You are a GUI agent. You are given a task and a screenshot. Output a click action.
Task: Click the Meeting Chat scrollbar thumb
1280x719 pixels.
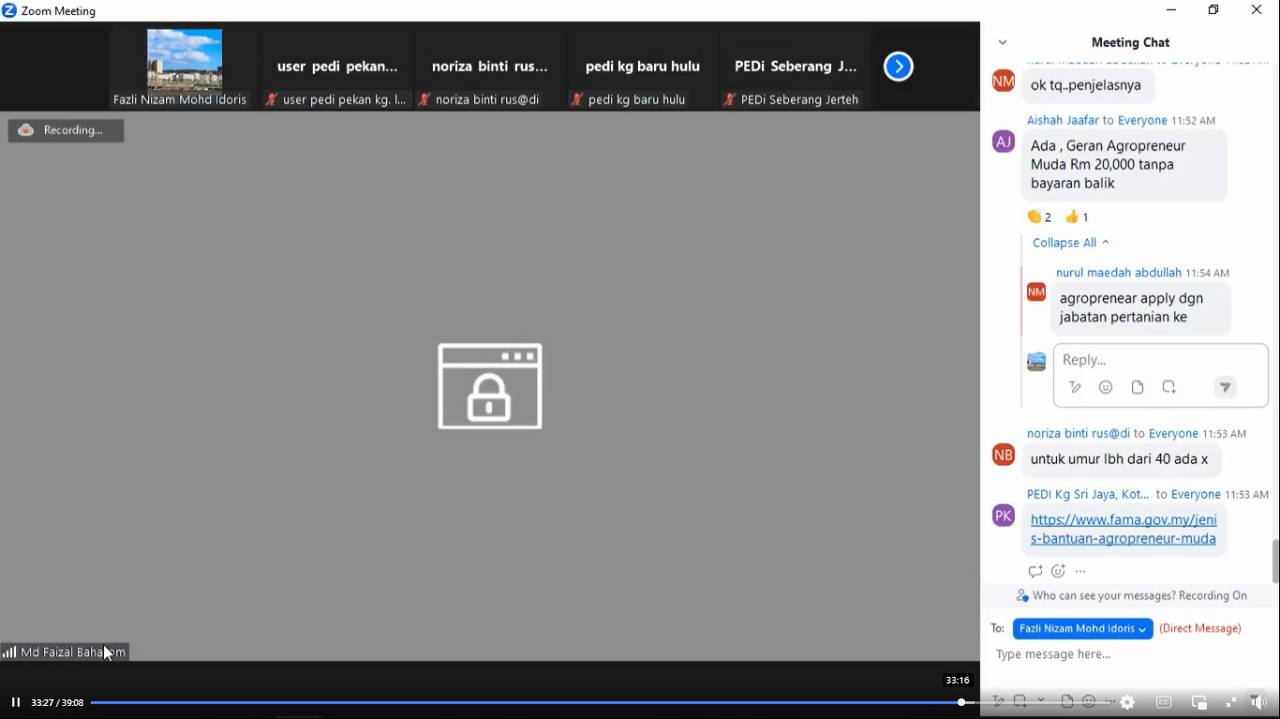(1275, 561)
